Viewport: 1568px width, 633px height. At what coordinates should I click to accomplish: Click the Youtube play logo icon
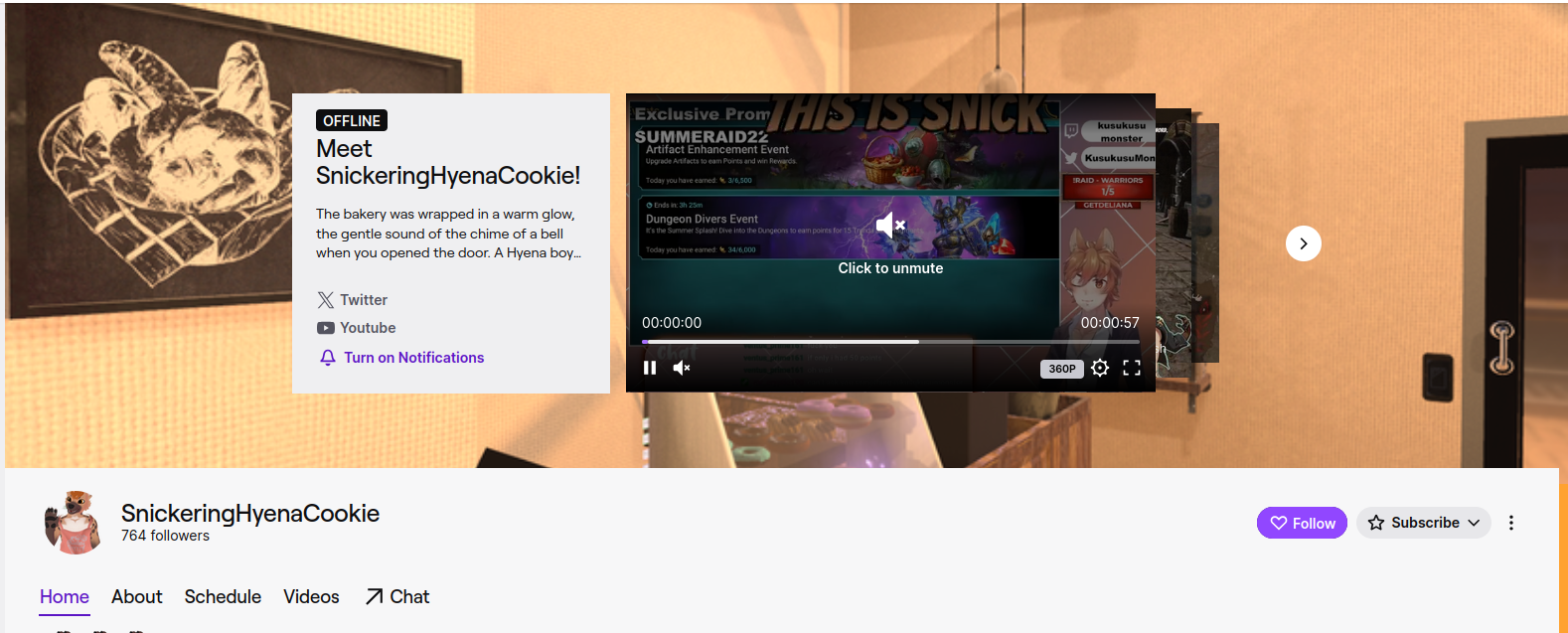pyautogui.click(x=325, y=328)
